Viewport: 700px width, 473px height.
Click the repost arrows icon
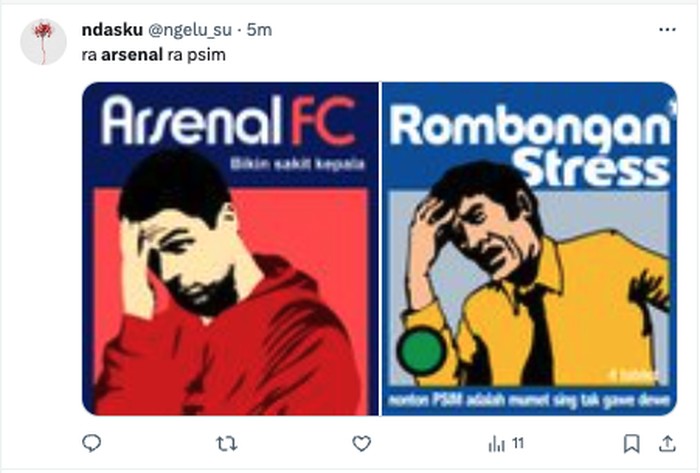227,443
